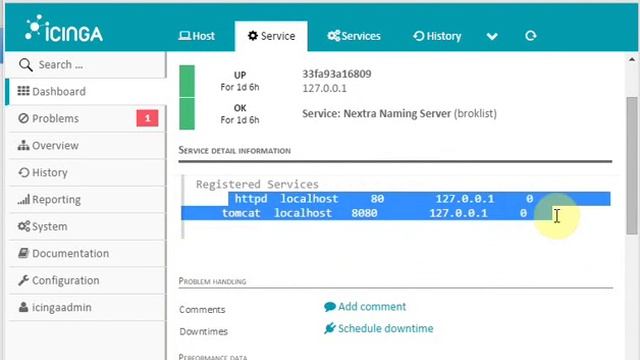This screenshot has width=640, height=360.
Task: Open Dashboard in the sidebar
Action: pyautogui.click(x=87, y=91)
